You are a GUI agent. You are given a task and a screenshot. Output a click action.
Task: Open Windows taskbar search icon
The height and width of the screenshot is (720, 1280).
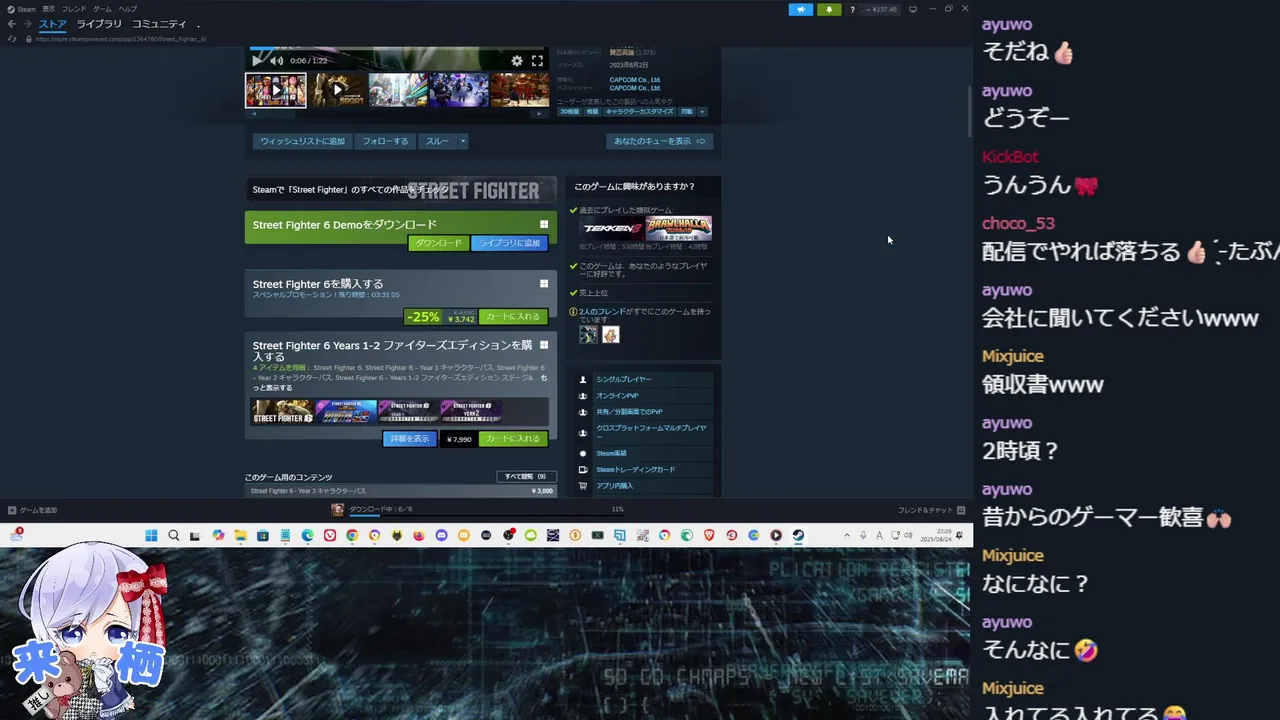tap(174, 536)
